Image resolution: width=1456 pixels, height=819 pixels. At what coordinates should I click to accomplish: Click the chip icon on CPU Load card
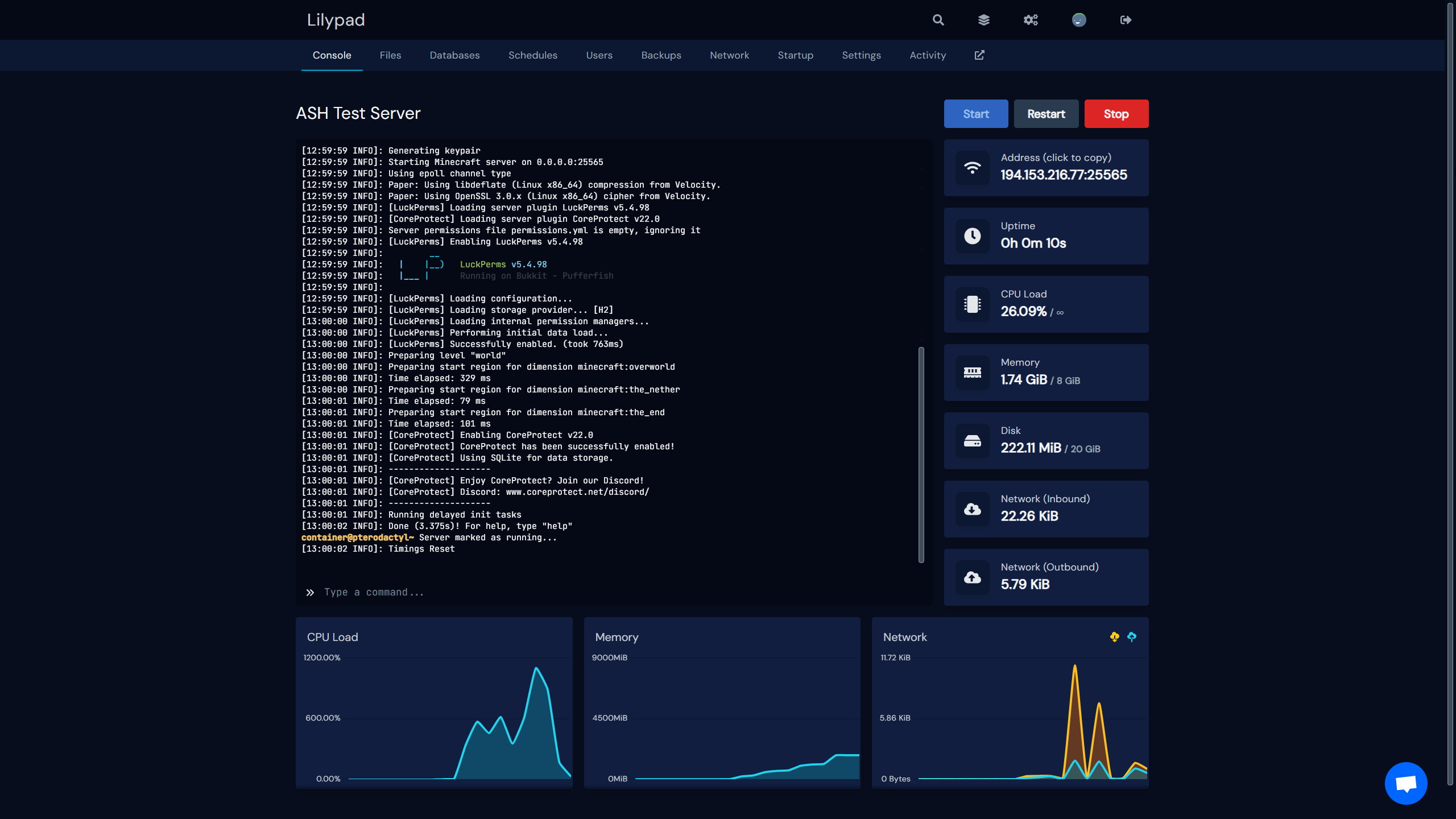973,304
